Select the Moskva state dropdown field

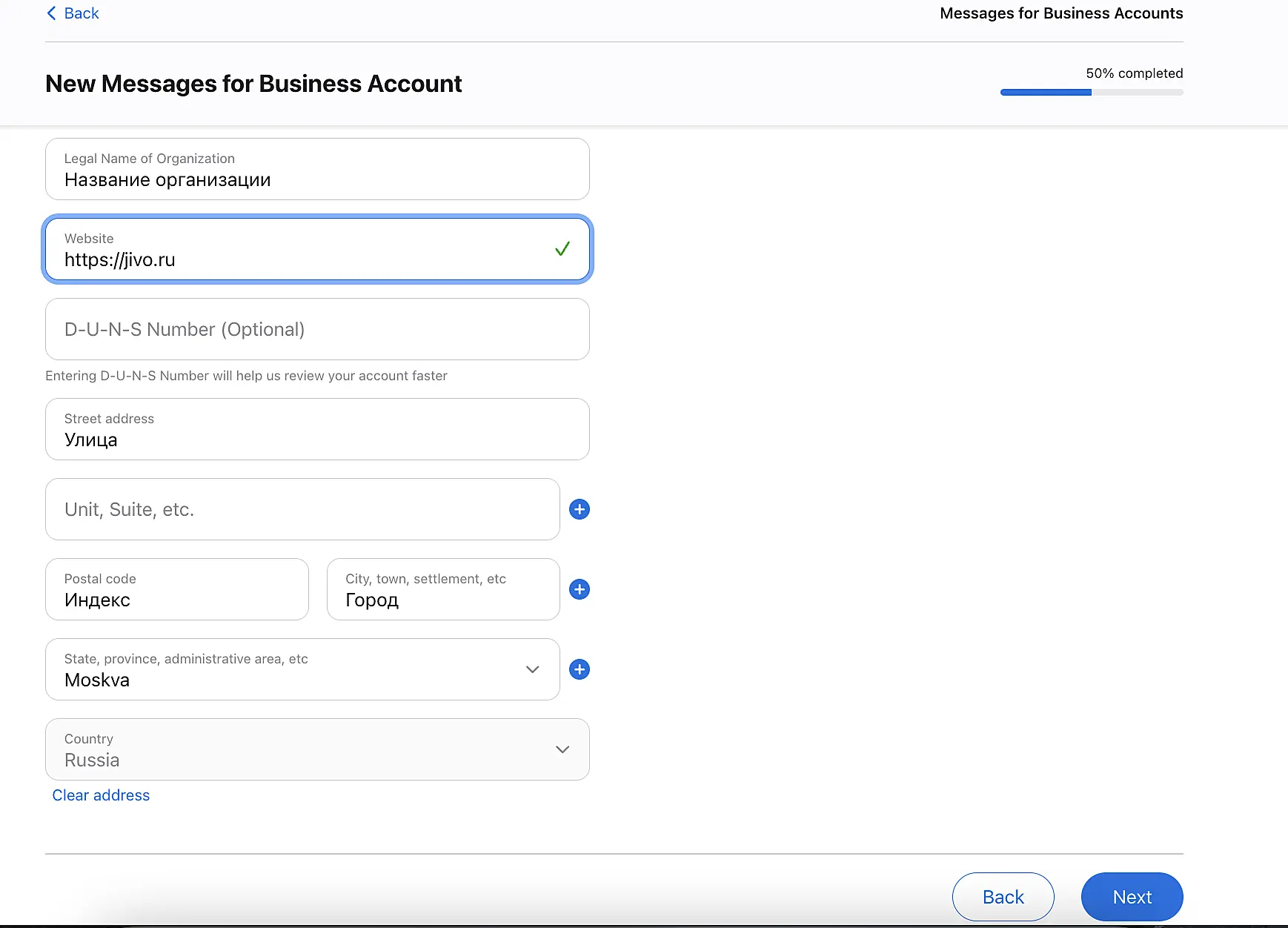[282, 670]
